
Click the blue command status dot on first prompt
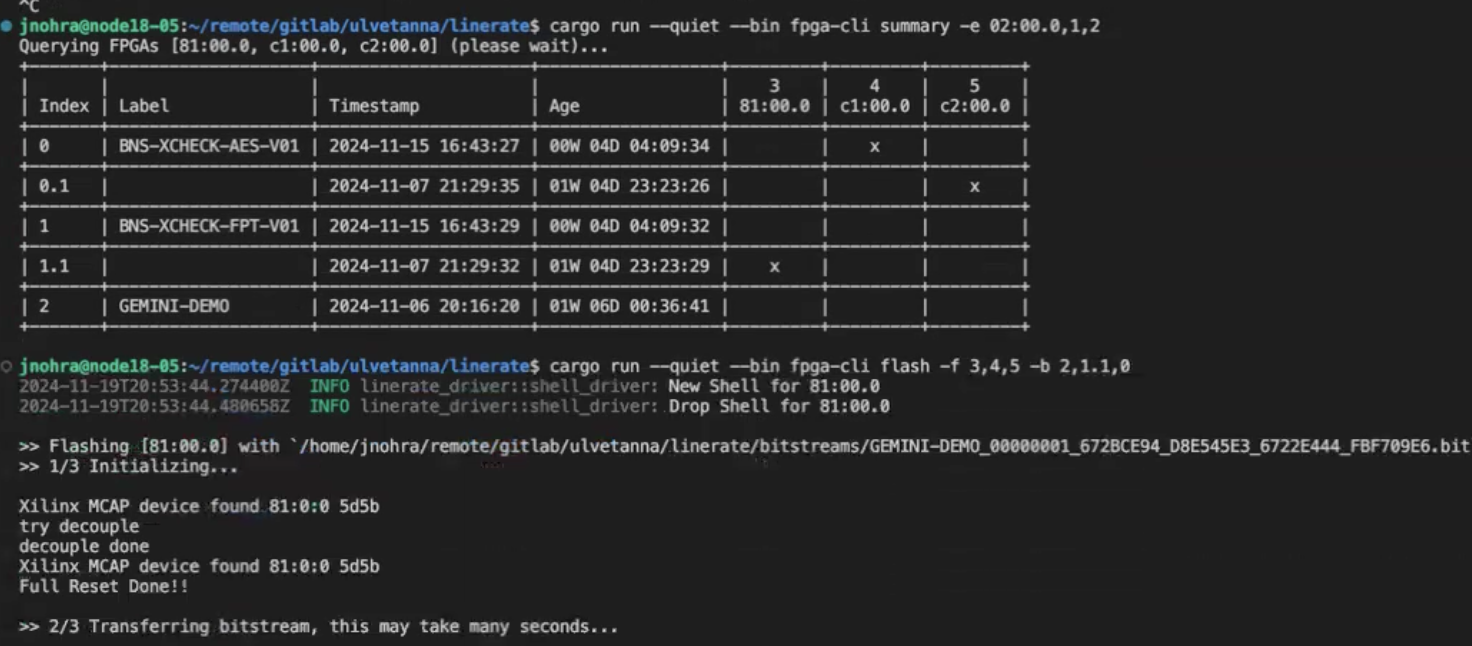(8, 26)
